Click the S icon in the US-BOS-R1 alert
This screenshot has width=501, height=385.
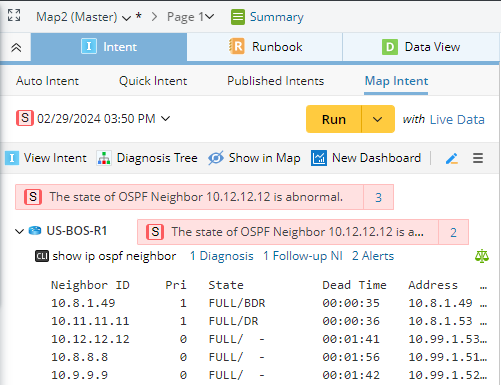[x=155, y=232]
